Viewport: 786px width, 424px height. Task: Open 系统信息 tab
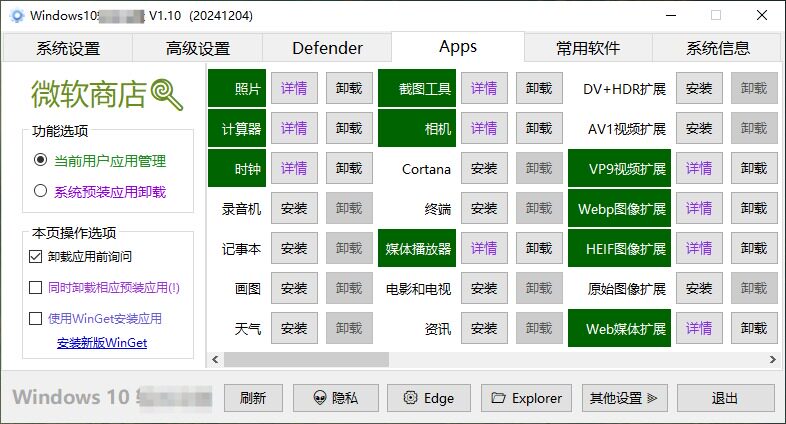coord(718,49)
